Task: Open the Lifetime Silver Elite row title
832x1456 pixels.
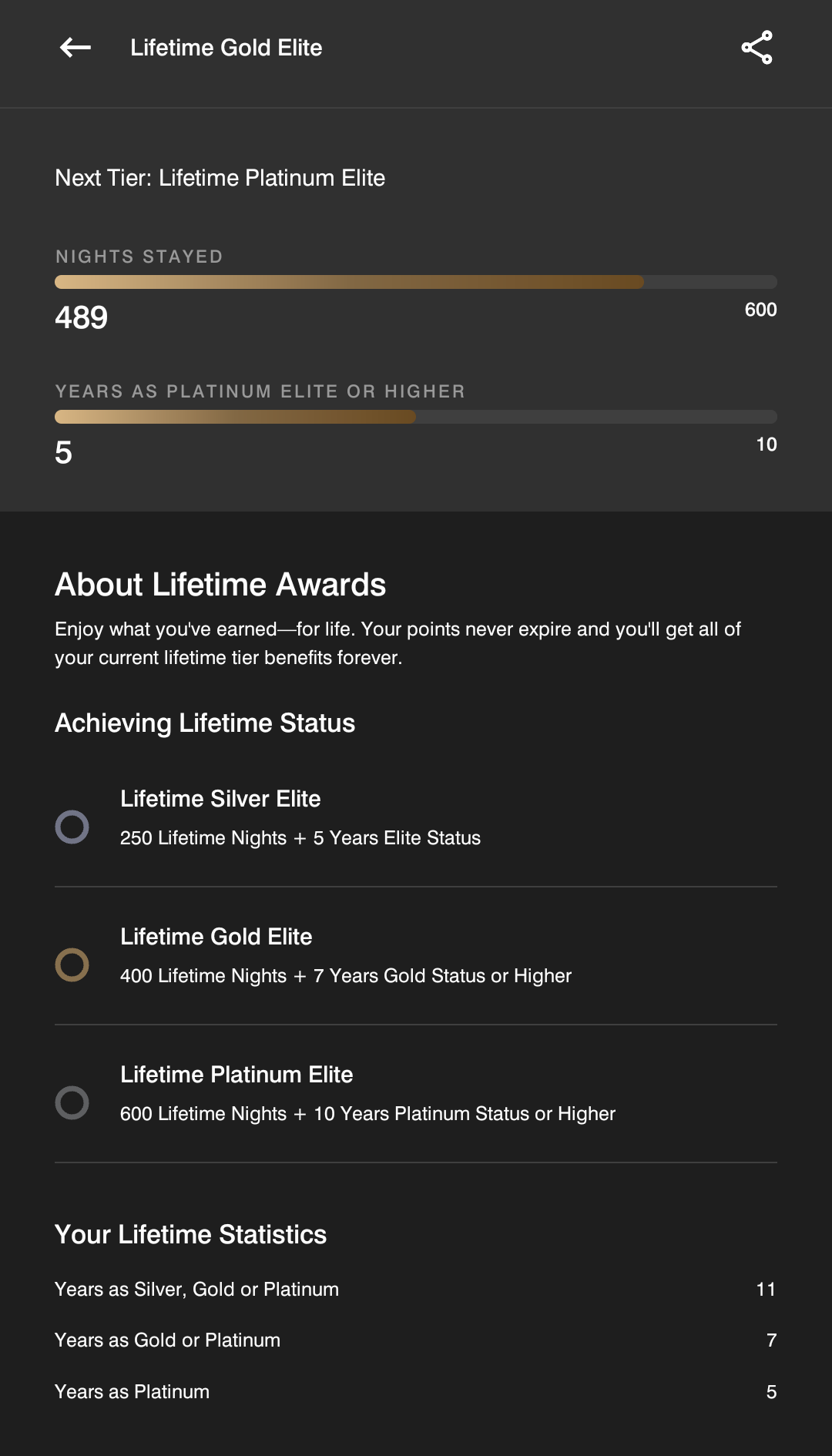Action: pyautogui.click(x=220, y=799)
